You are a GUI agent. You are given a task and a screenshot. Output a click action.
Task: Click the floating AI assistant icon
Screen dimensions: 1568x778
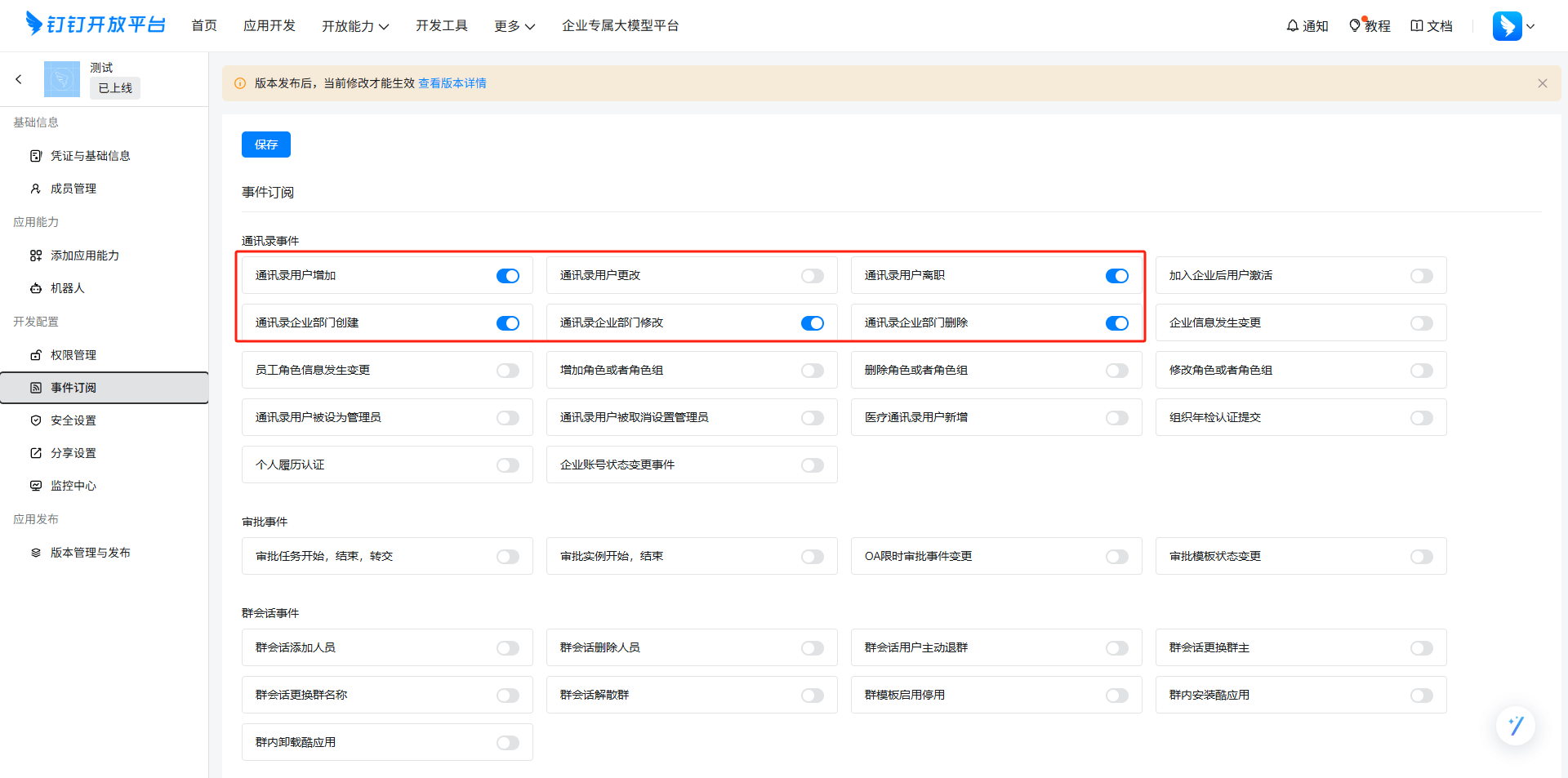click(1516, 726)
